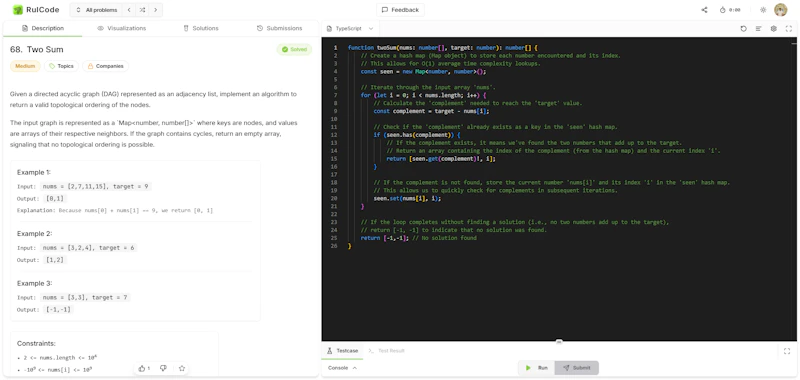
Task: Show the Companies tags
Action: click(106, 66)
